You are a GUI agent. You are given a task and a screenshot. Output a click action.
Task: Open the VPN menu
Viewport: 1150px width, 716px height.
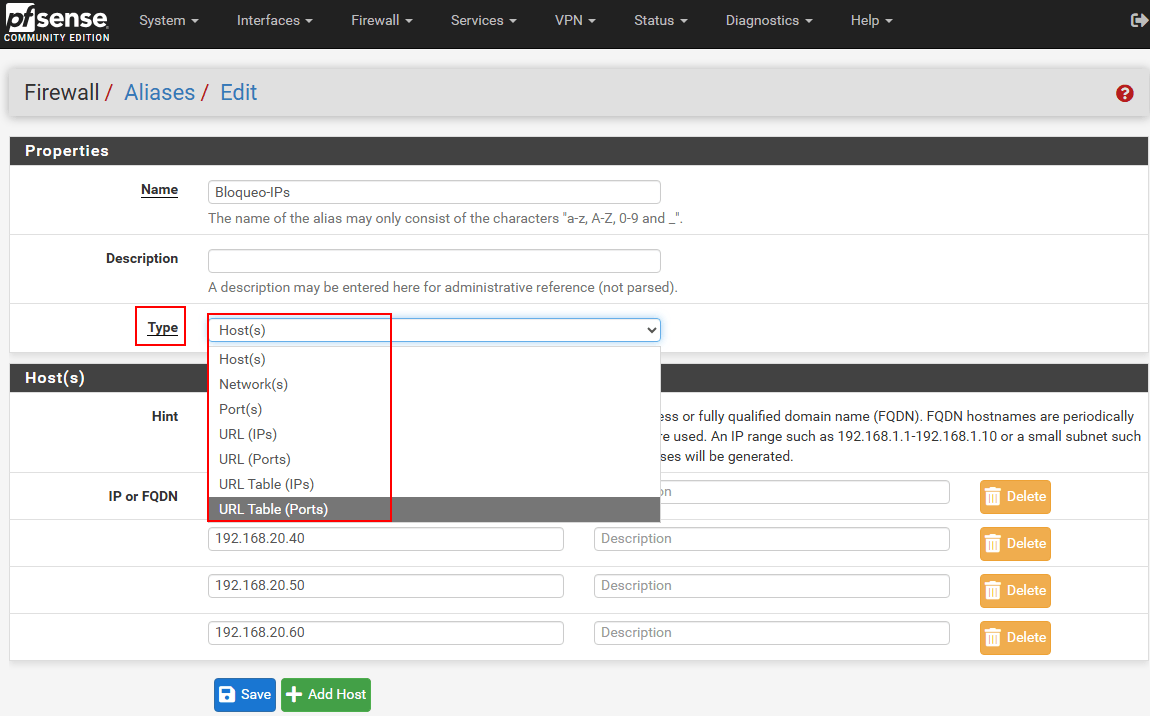575,21
